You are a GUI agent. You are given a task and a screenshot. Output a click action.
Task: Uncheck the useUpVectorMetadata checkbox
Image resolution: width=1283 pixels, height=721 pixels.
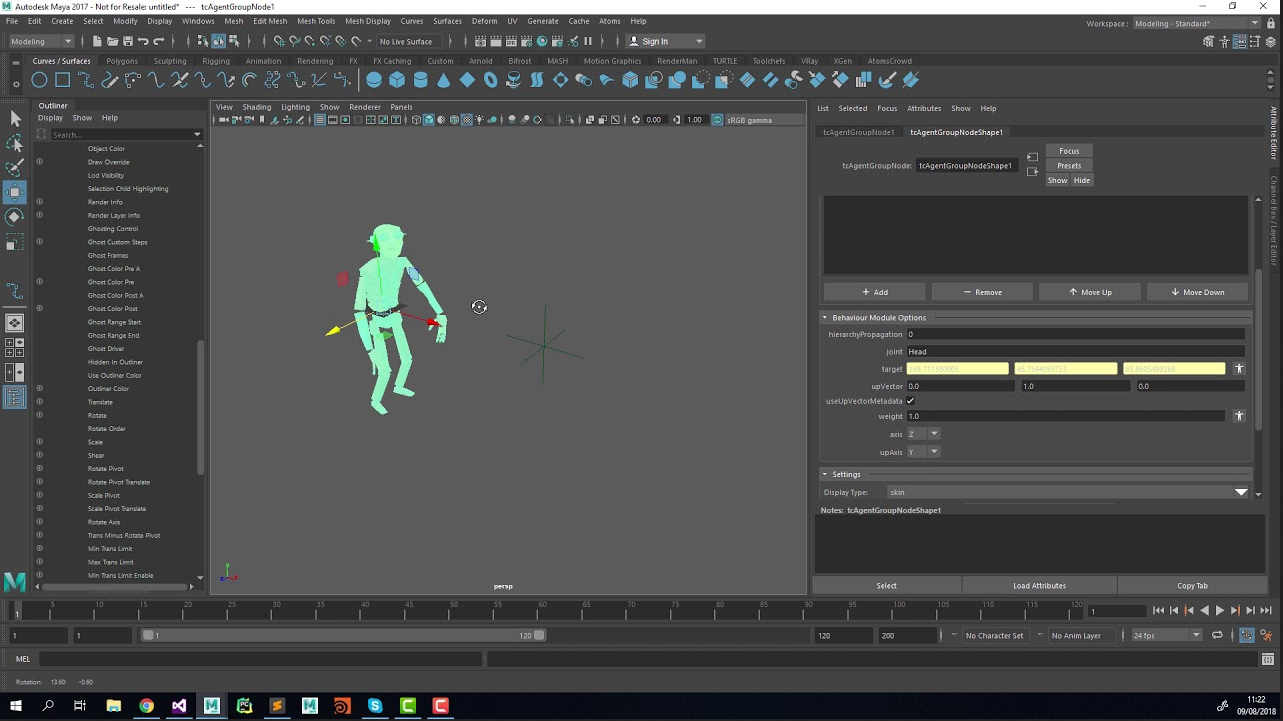click(910, 401)
